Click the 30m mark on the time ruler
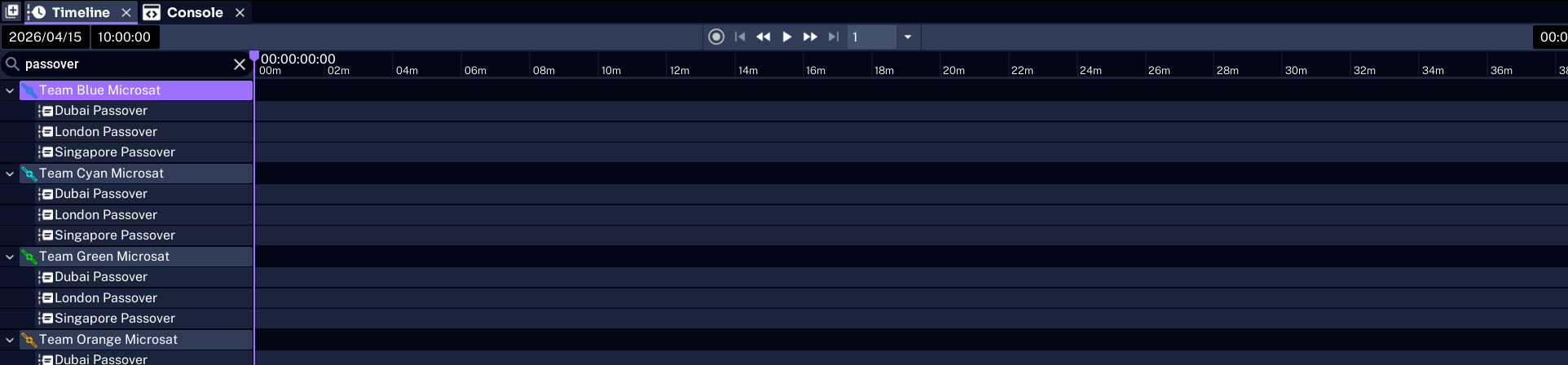Image resolution: width=1568 pixels, height=365 pixels. (x=1296, y=71)
